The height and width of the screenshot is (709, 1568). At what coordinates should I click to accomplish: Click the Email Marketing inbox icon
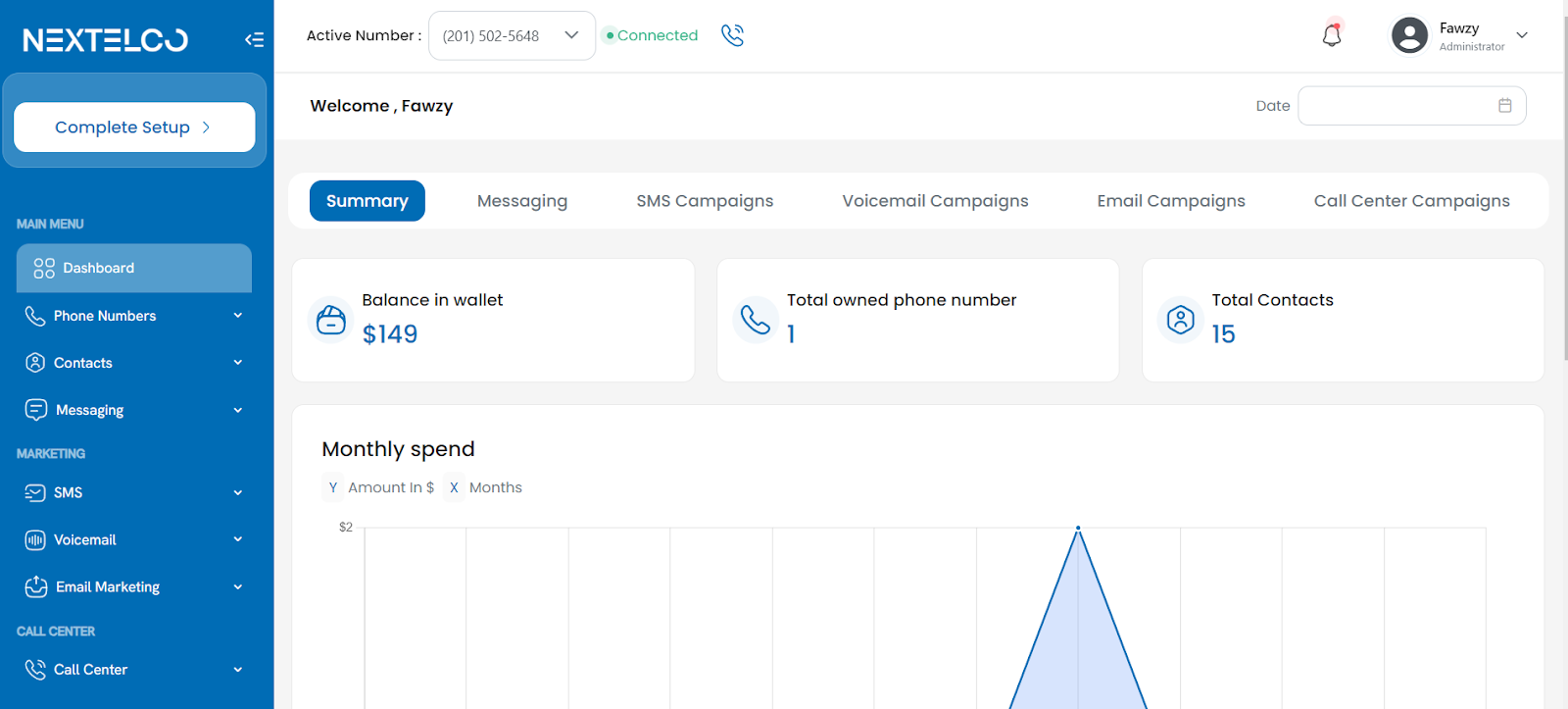pos(36,586)
